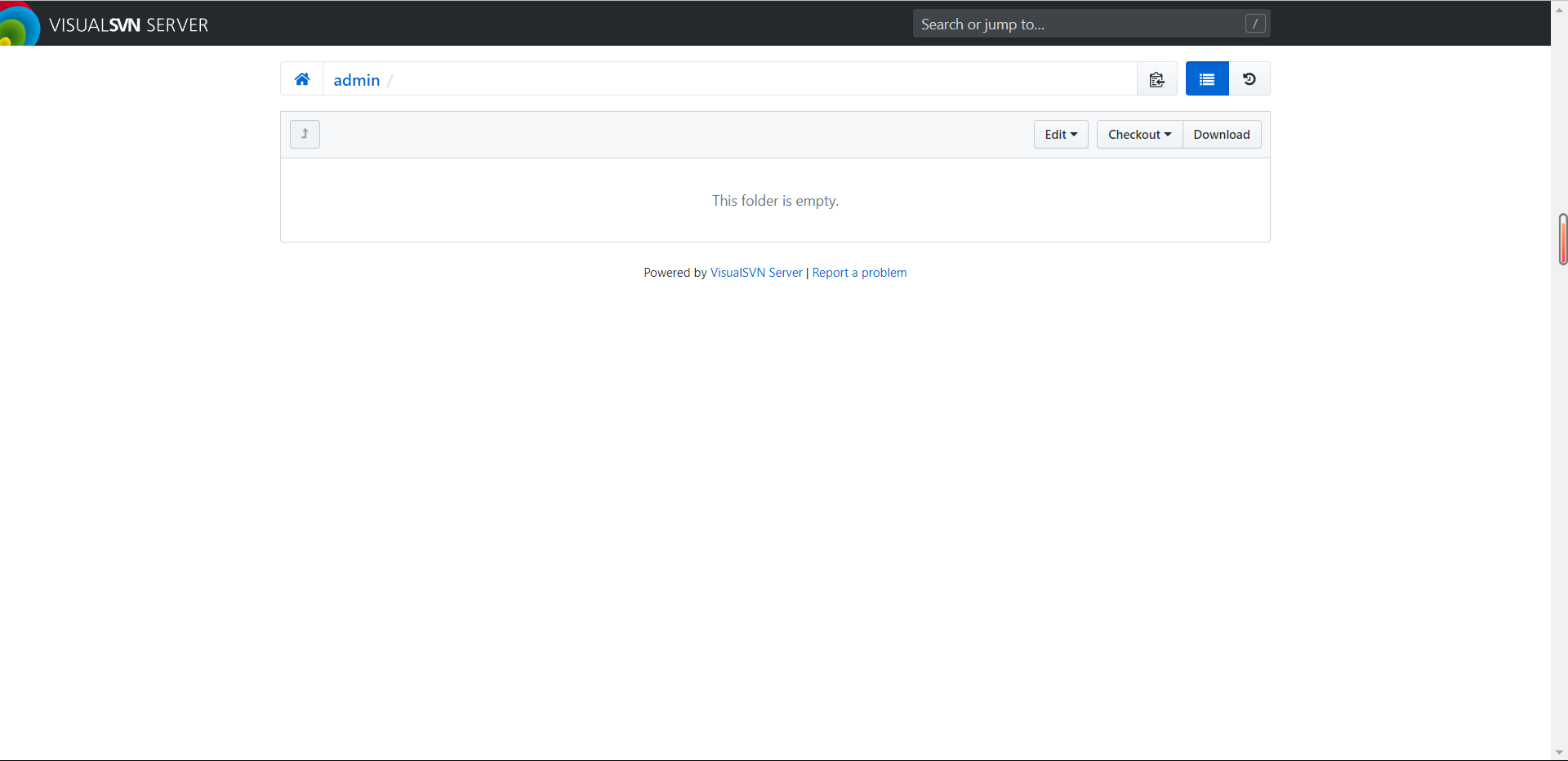This screenshot has height=761, width=1568.
Task: Open the revision history view
Action: (x=1249, y=79)
